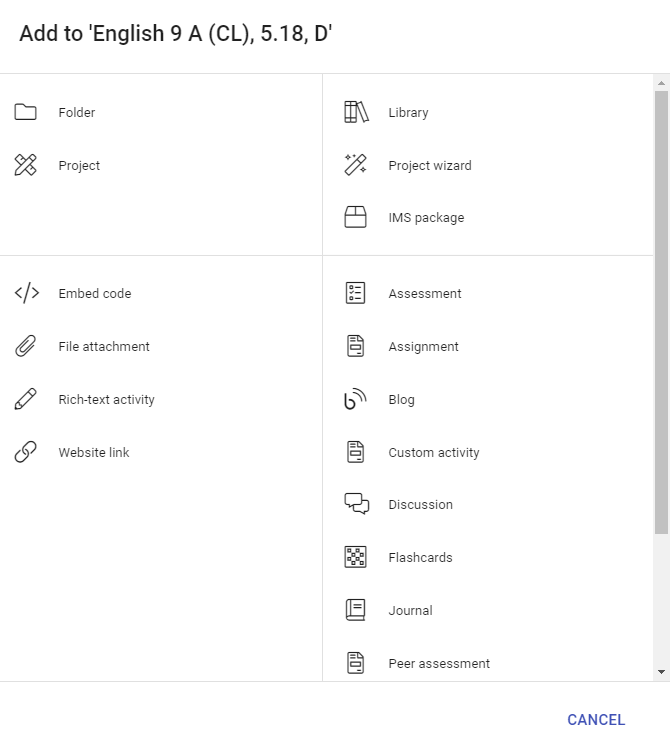Choose the IMS package box icon

pyautogui.click(x=356, y=218)
